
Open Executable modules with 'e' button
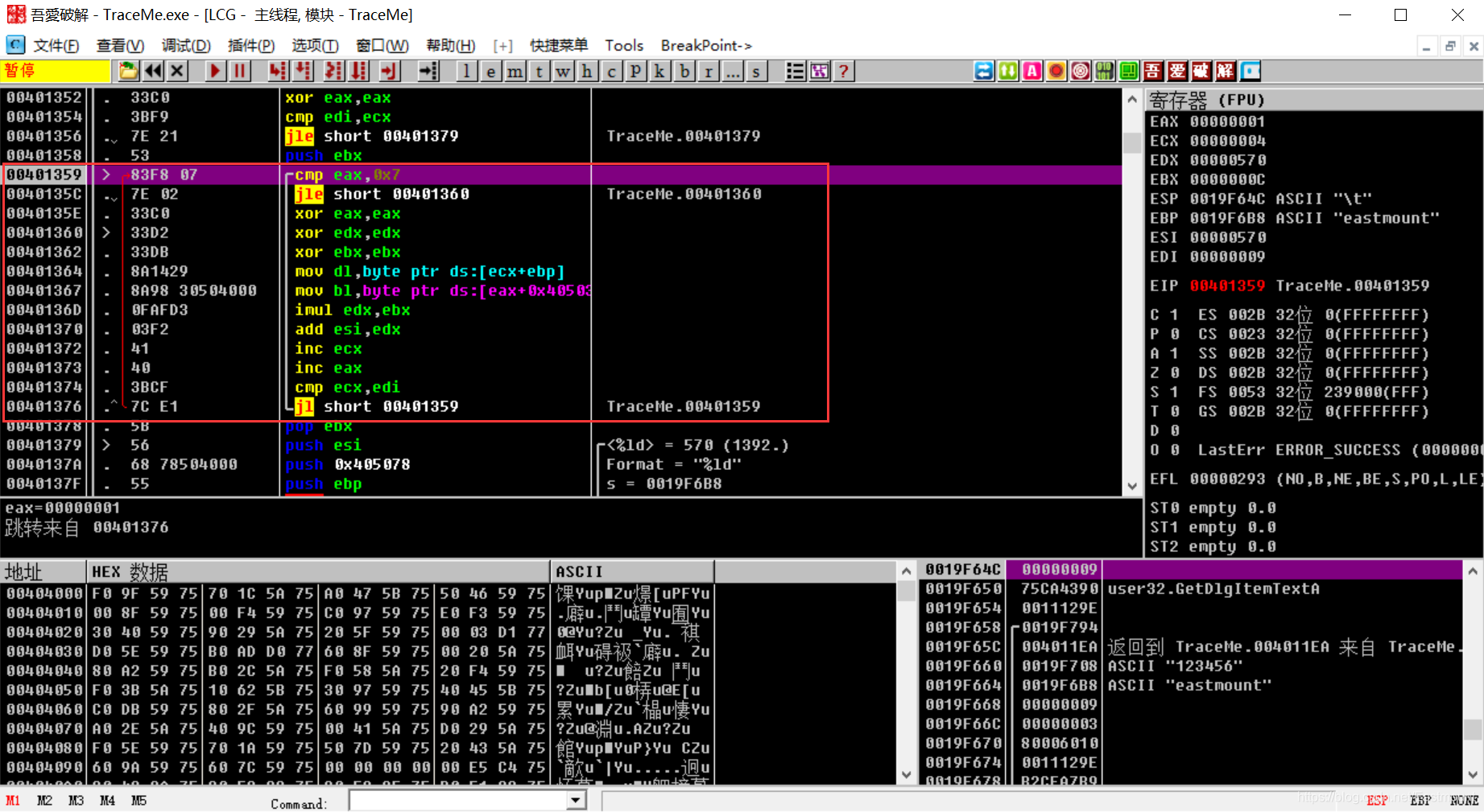490,72
